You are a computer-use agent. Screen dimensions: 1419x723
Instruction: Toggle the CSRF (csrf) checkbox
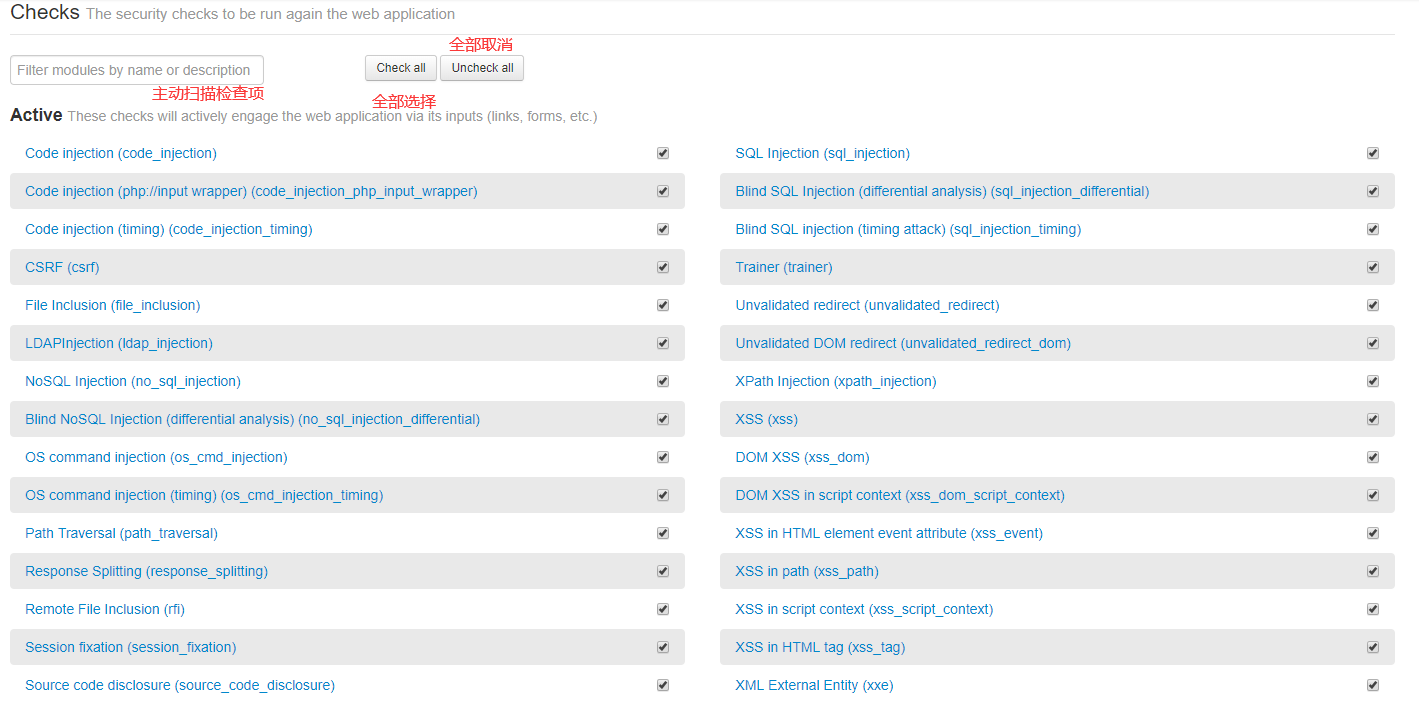663,267
